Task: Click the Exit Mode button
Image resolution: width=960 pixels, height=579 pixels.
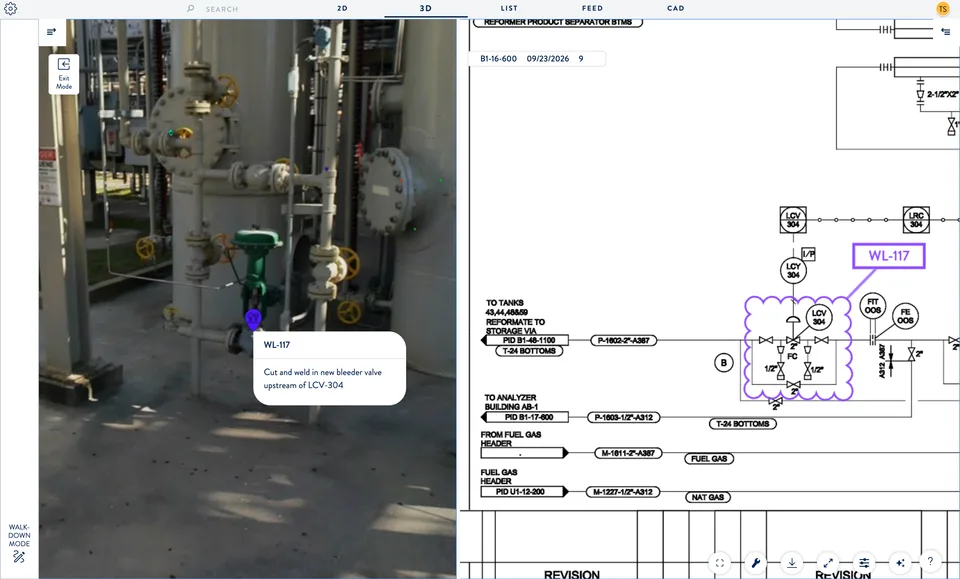Action: tap(64, 74)
